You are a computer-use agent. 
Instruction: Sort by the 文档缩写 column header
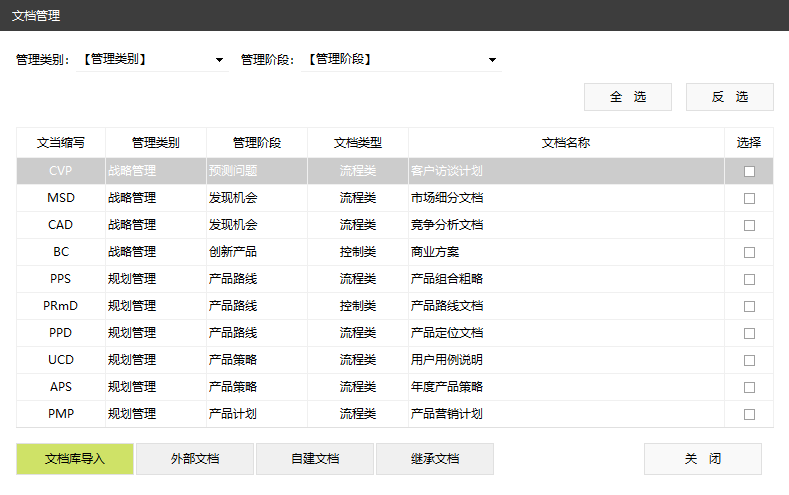(x=61, y=143)
